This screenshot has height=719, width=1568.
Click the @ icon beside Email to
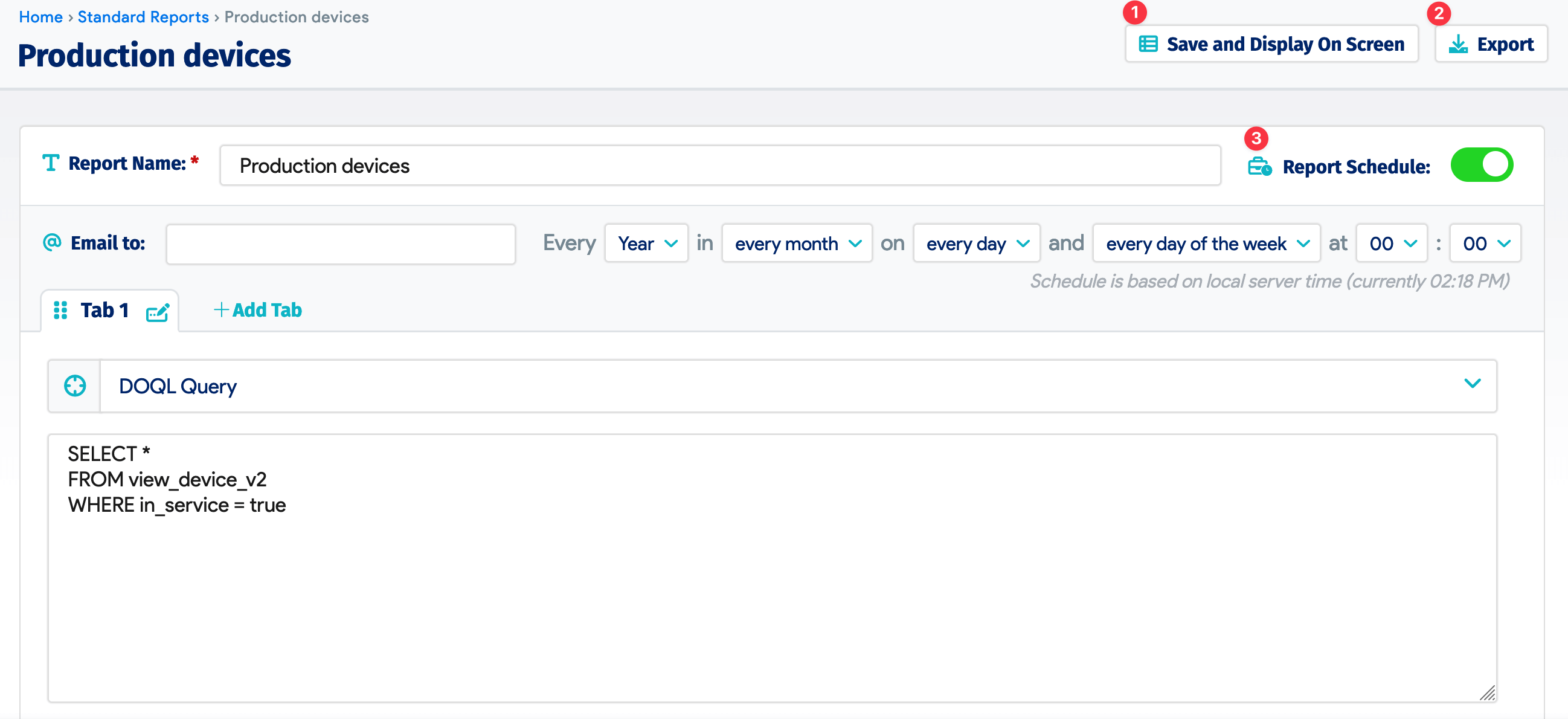[x=52, y=242]
